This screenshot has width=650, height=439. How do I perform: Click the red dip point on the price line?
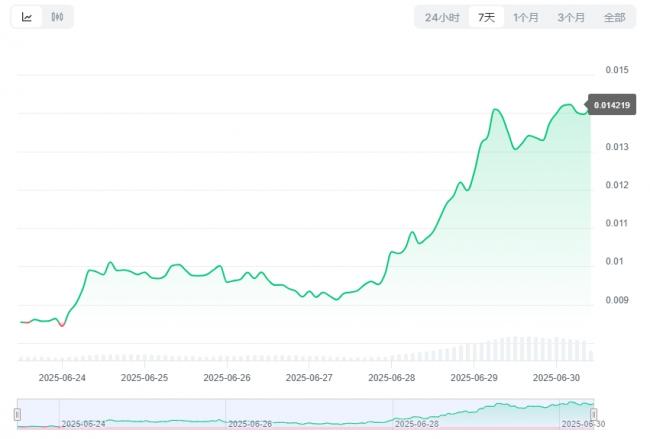[x=62, y=325]
